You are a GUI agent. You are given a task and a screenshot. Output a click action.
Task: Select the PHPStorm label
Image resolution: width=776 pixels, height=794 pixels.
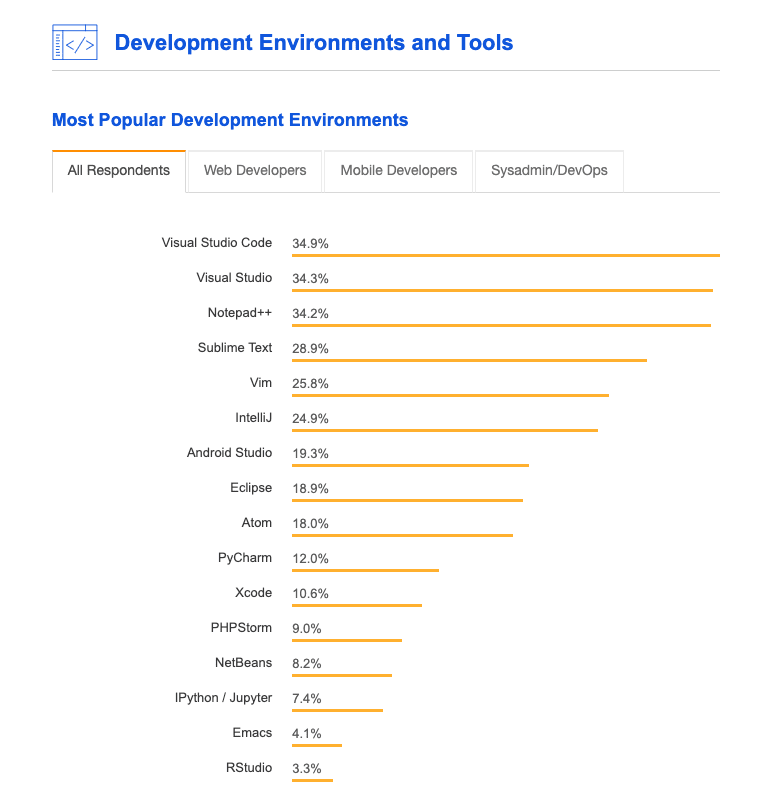pos(241,627)
